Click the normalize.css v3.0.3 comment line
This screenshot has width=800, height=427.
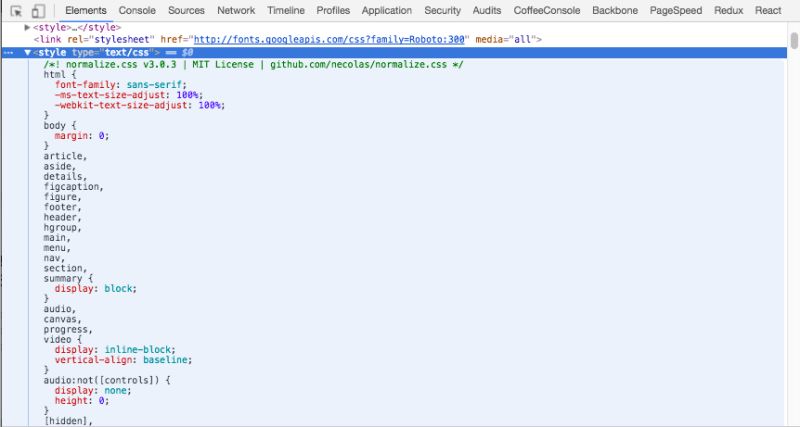click(x=254, y=65)
